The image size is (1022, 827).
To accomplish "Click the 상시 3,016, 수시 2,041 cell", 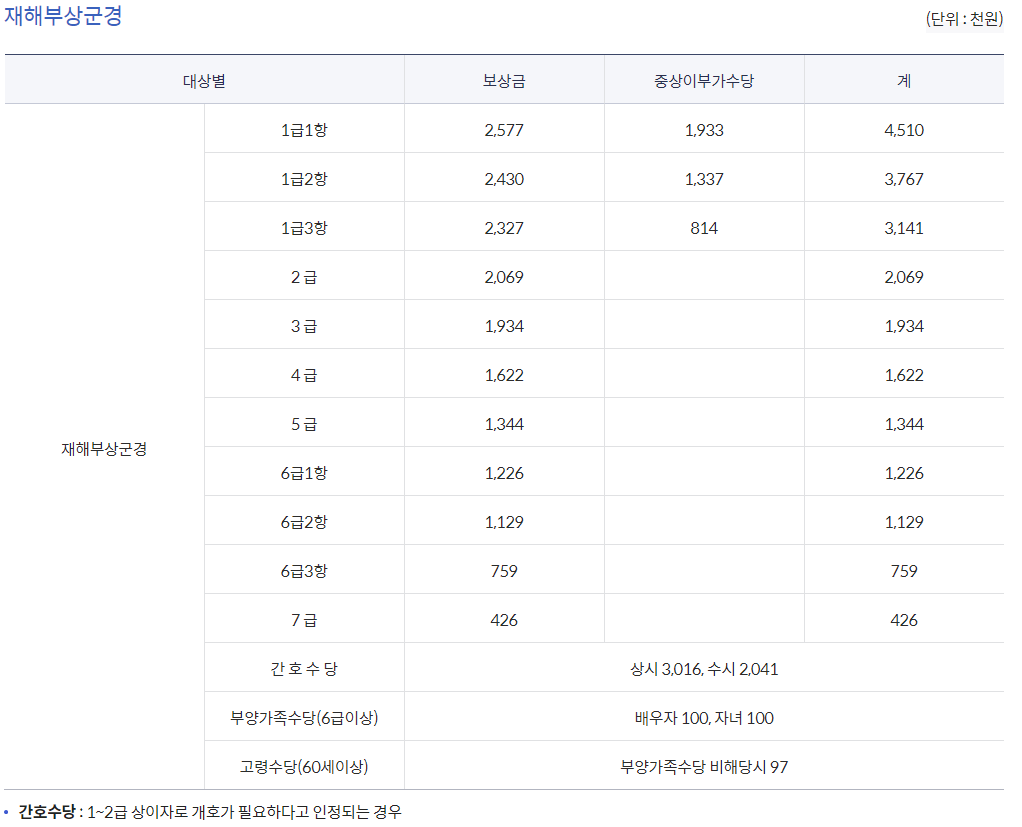I will pyautogui.click(x=703, y=668).
